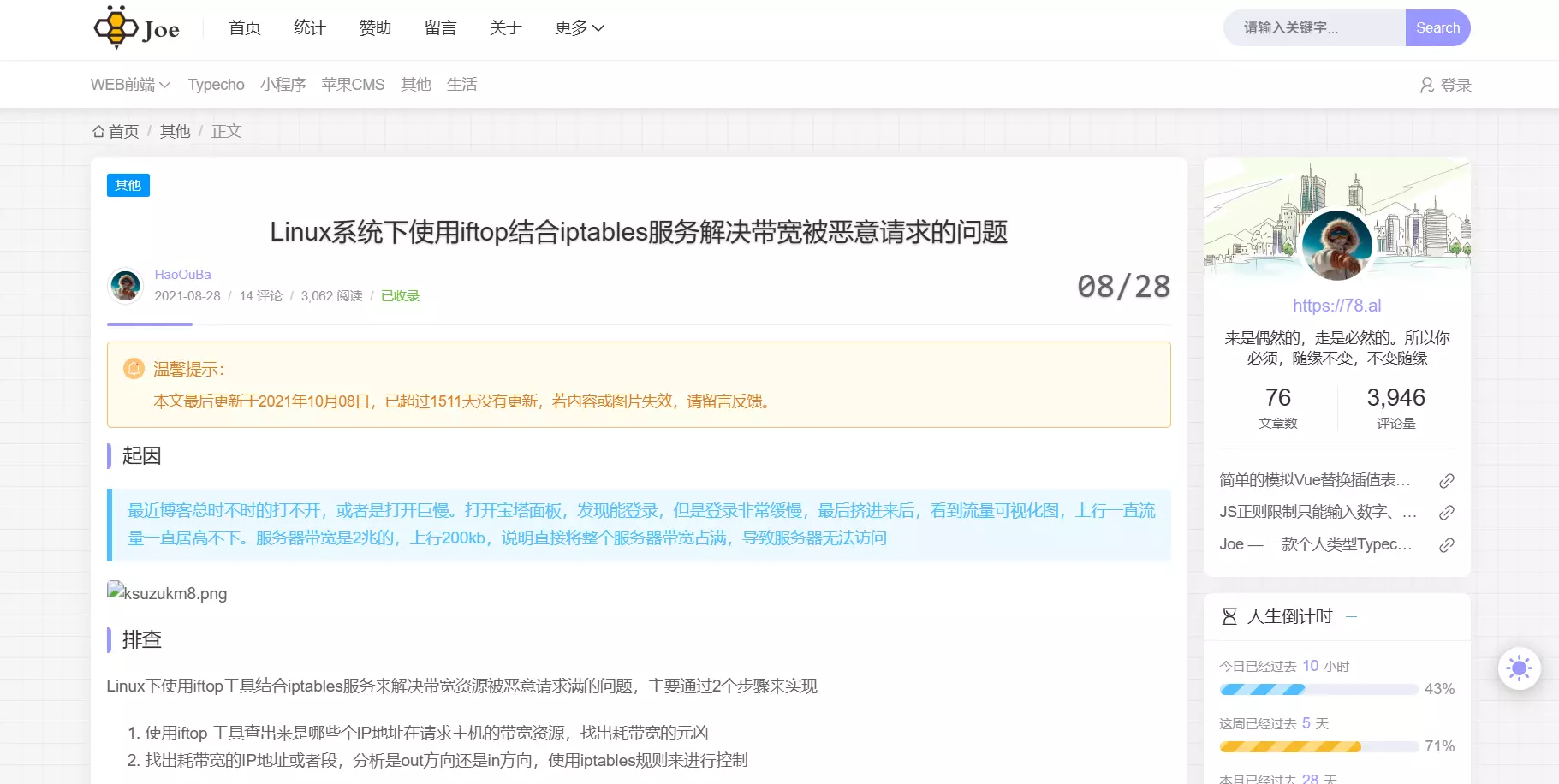The image size is (1559, 784).
Task: Open the 留言 menu item
Action: [x=440, y=27]
